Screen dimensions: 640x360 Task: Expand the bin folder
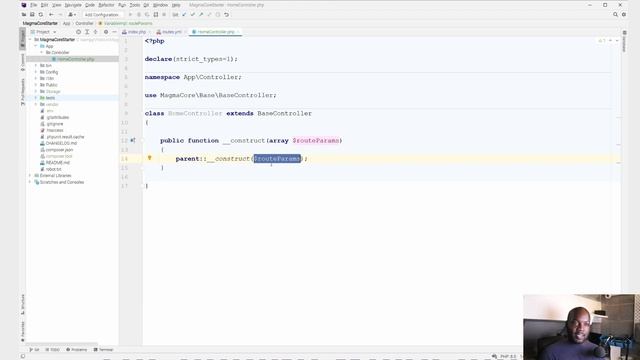pos(36,65)
